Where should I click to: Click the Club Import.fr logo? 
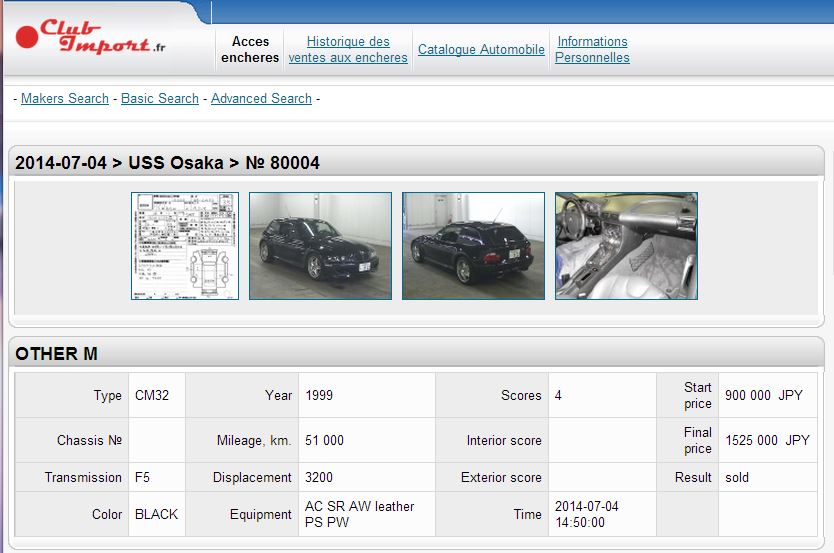point(90,38)
